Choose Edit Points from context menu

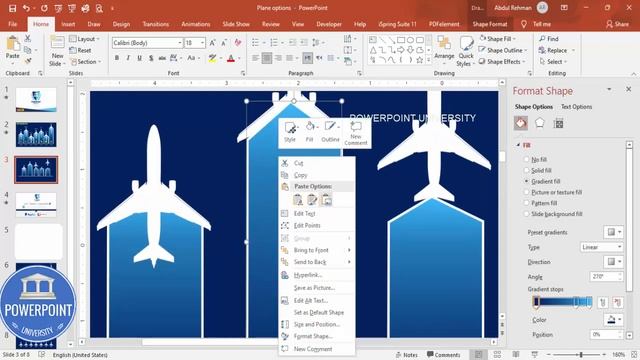(317, 225)
